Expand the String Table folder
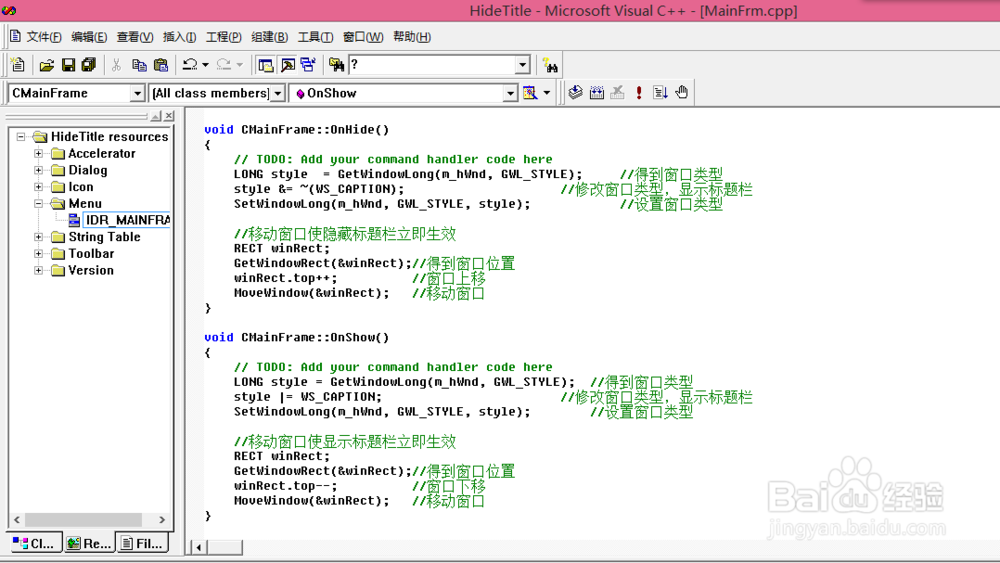The height and width of the screenshot is (563, 1000). 38,237
